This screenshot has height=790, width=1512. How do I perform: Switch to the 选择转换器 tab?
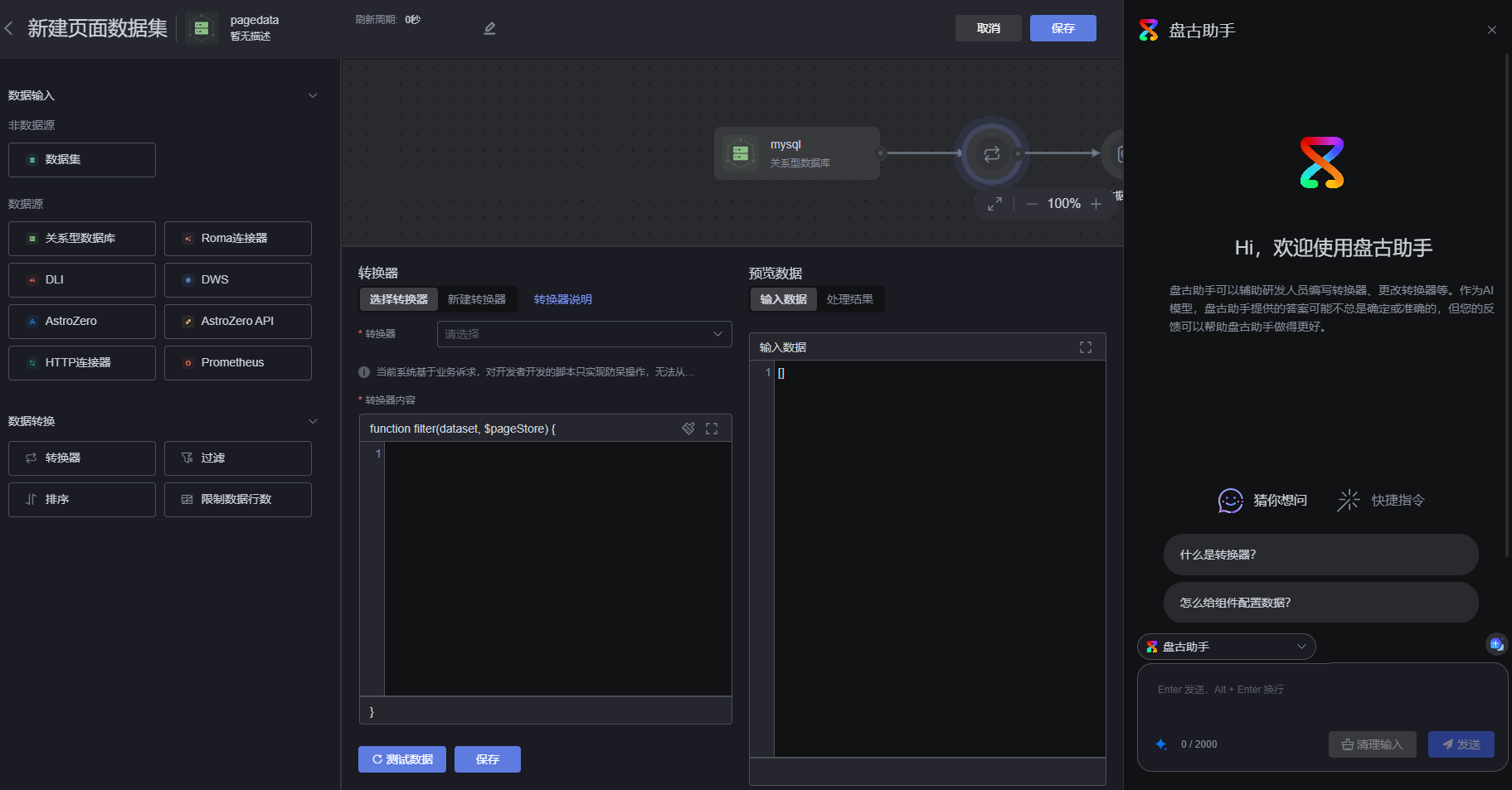399,299
